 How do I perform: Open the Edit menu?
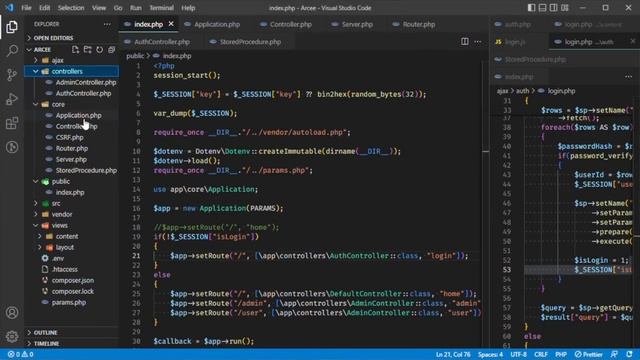coord(44,8)
